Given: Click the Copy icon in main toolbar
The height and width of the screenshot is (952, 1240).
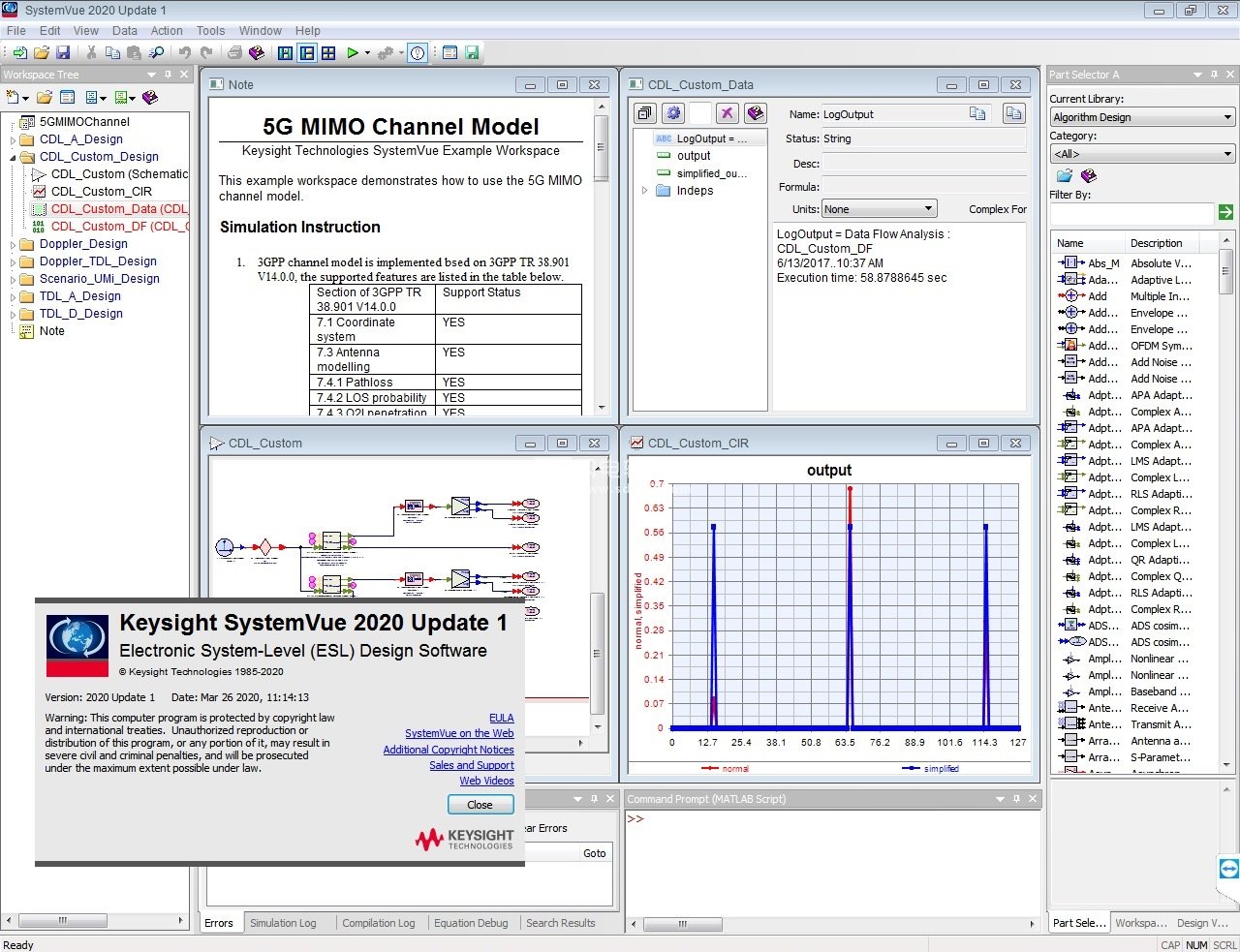Looking at the screenshot, I should pos(112,53).
